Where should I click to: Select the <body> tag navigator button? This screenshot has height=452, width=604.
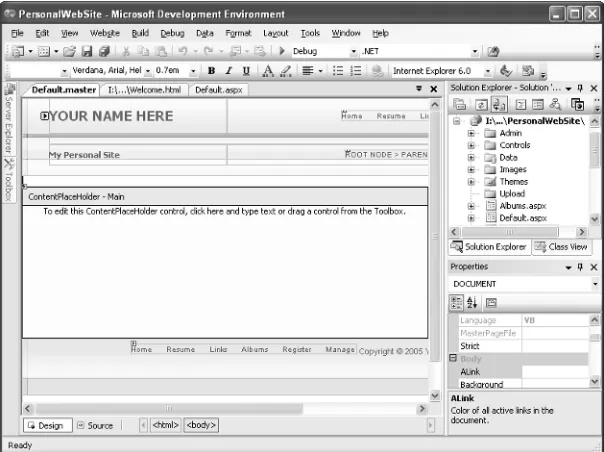pos(201,425)
